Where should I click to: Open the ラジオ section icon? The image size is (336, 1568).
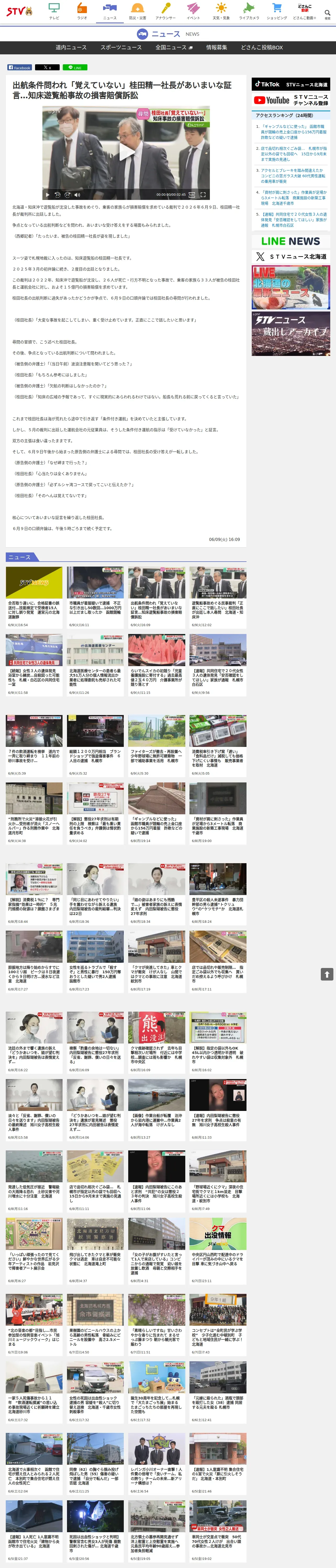(82, 11)
